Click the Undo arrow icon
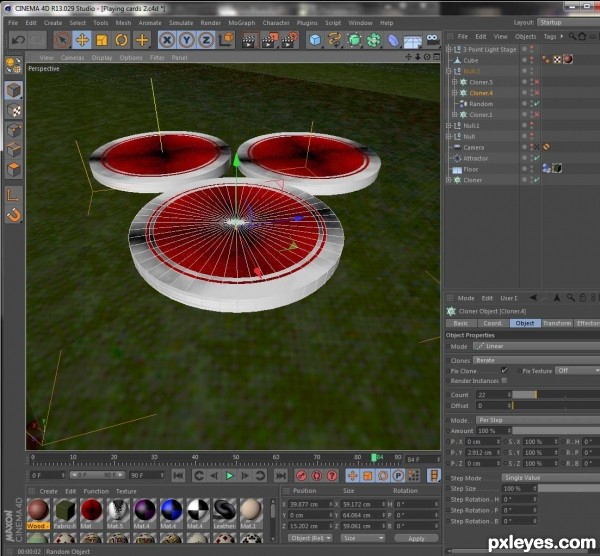Viewport: 600px width, 556px height. coord(18,40)
